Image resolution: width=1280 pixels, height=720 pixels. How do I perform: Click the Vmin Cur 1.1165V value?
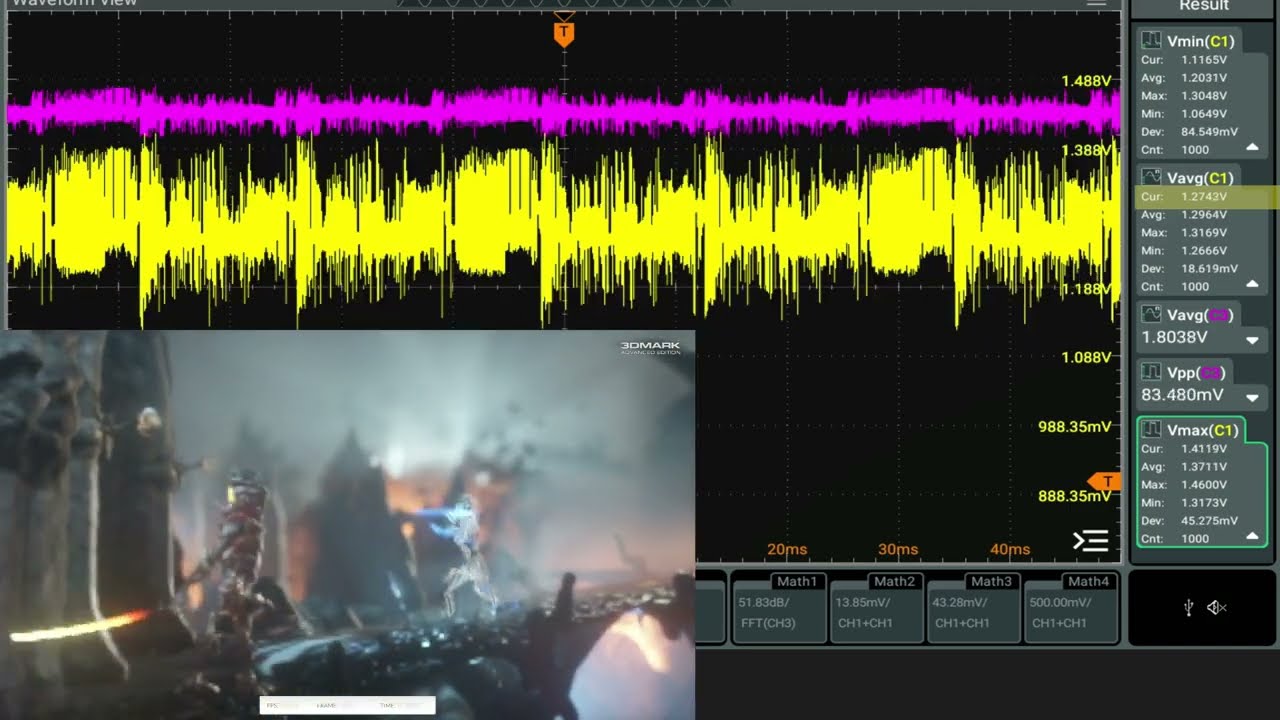[1204, 60]
